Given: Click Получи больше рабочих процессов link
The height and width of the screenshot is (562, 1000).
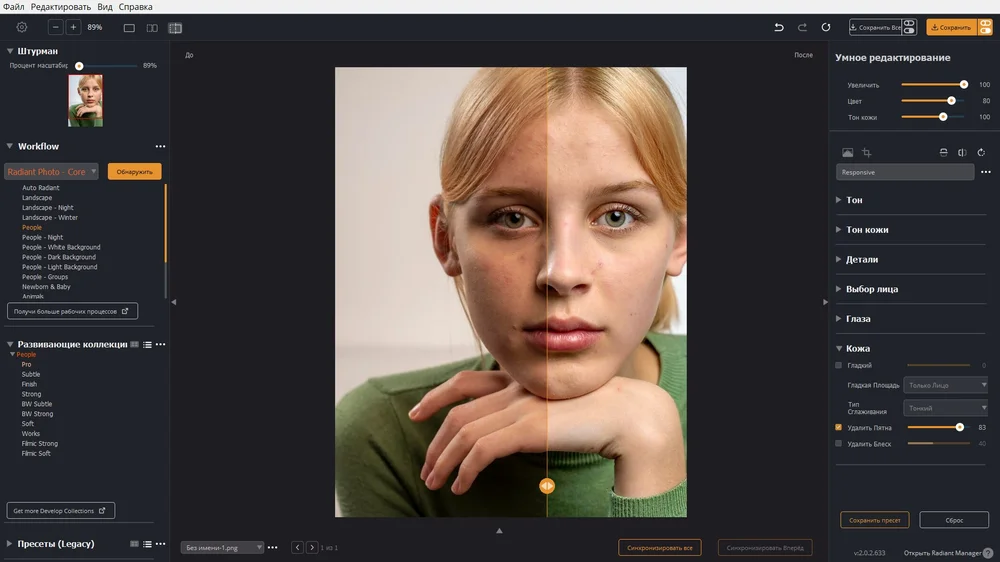Looking at the screenshot, I should (x=72, y=311).
